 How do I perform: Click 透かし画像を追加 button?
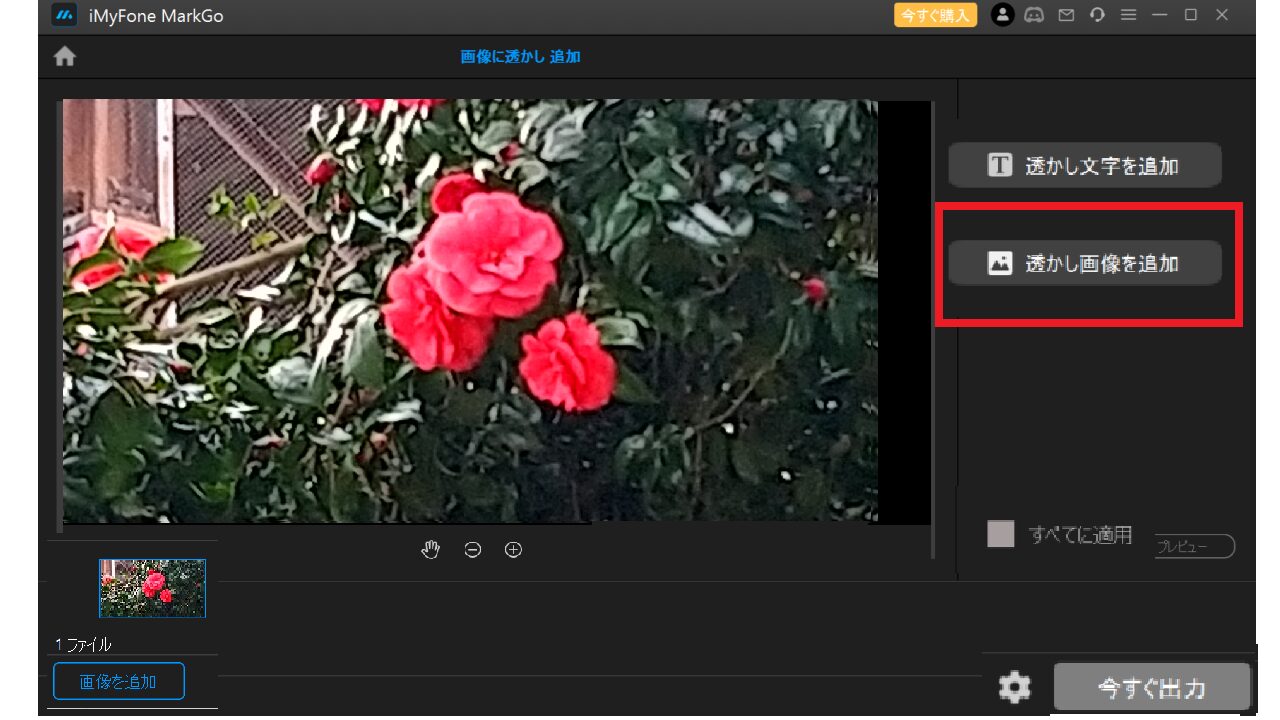coord(1085,263)
